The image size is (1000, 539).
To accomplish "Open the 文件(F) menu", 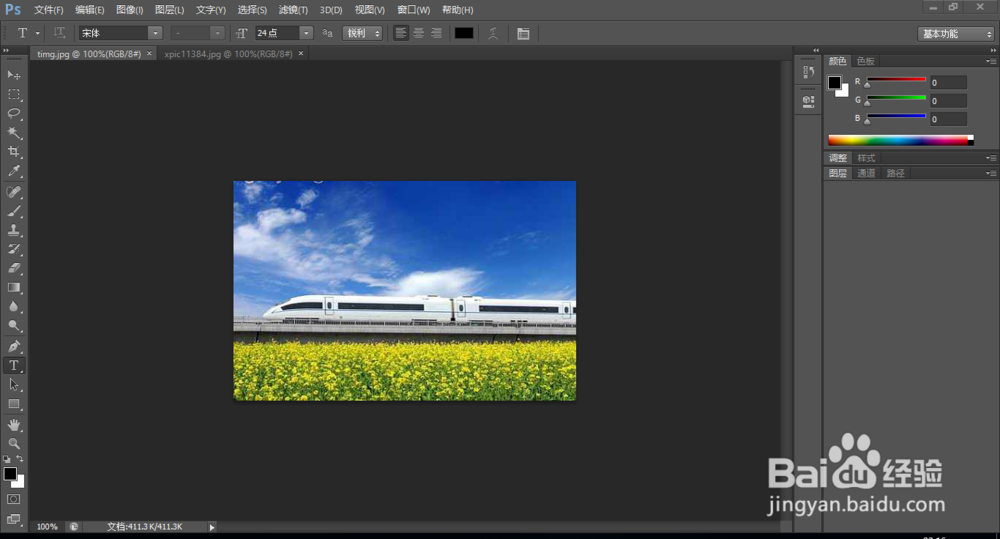I will (x=48, y=10).
